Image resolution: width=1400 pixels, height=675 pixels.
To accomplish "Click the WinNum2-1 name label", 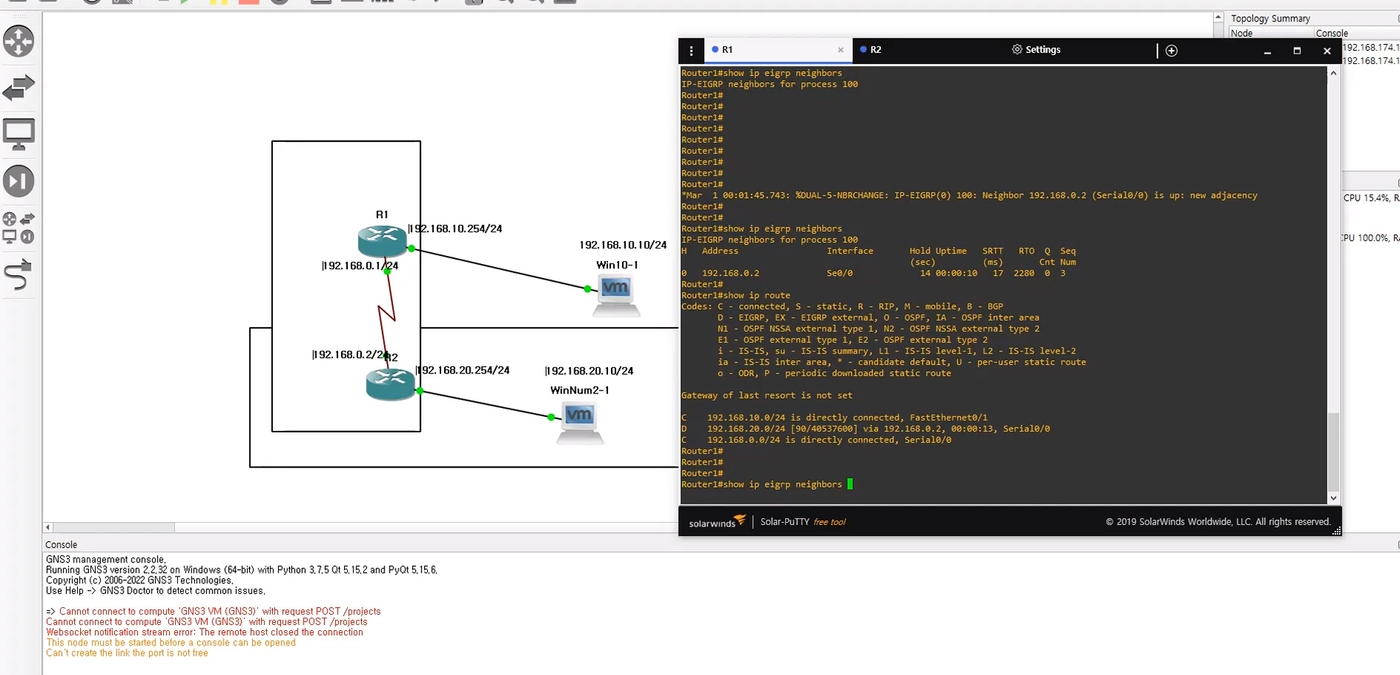I will pos(579,390).
